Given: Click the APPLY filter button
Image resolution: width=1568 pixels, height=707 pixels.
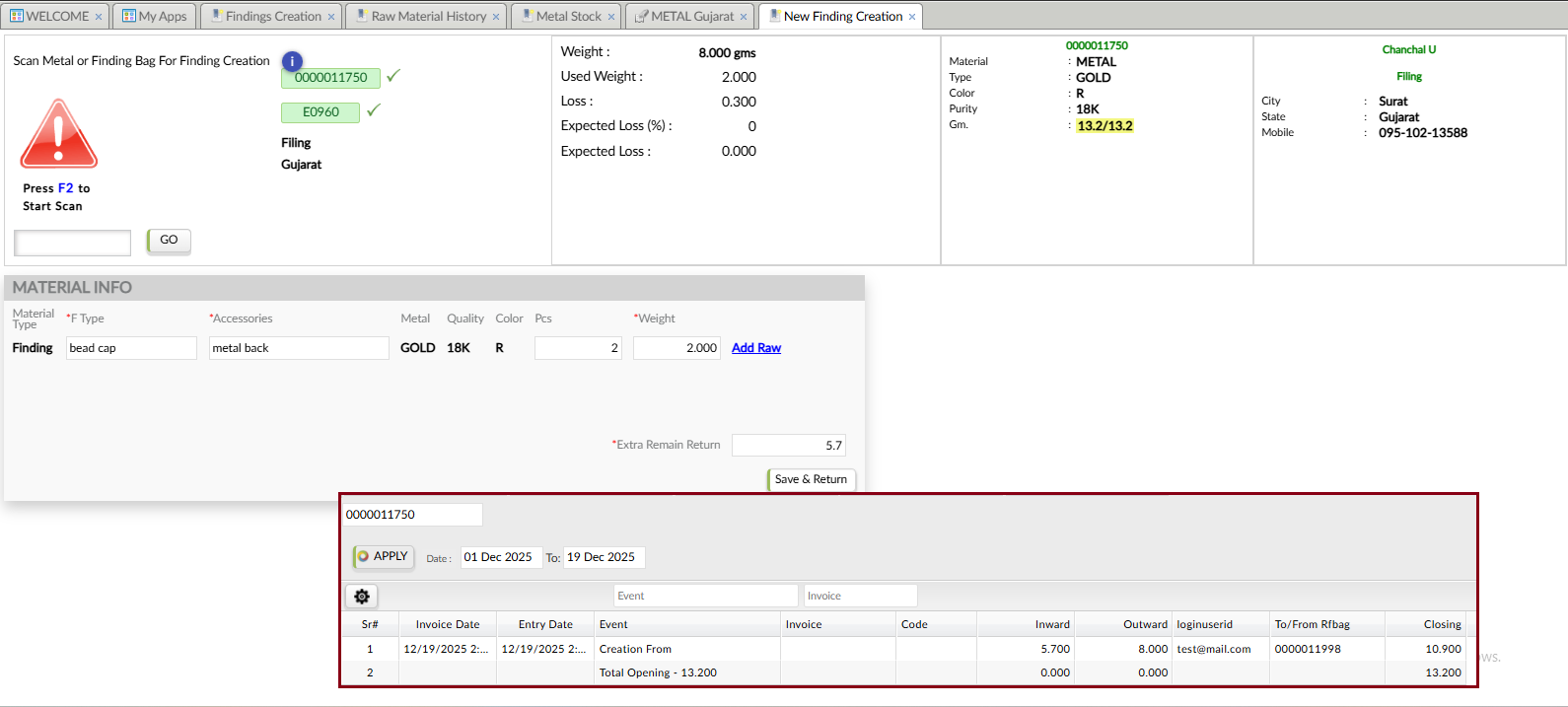Looking at the screenshot, I should click(x=383, y=557).
